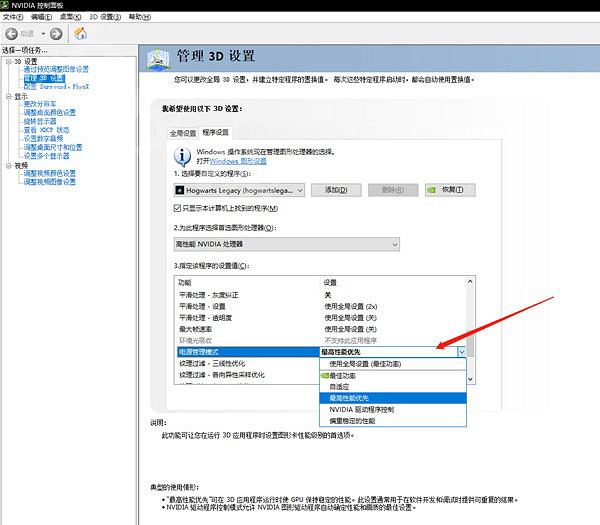
Task: Click the blue info icon beside Windows notice
Action: 183,155
